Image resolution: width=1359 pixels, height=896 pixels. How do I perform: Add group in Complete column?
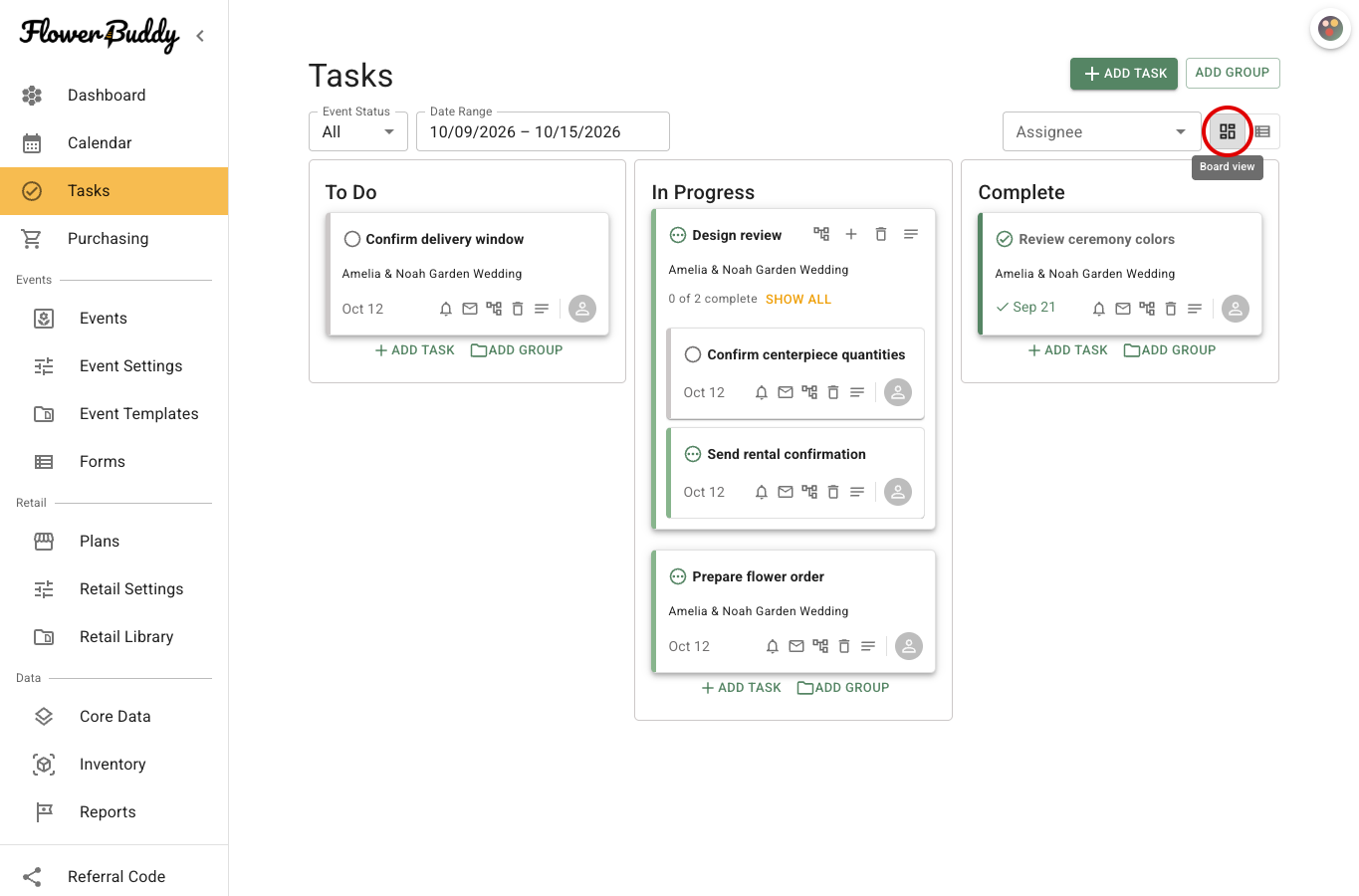point(1170,350)
